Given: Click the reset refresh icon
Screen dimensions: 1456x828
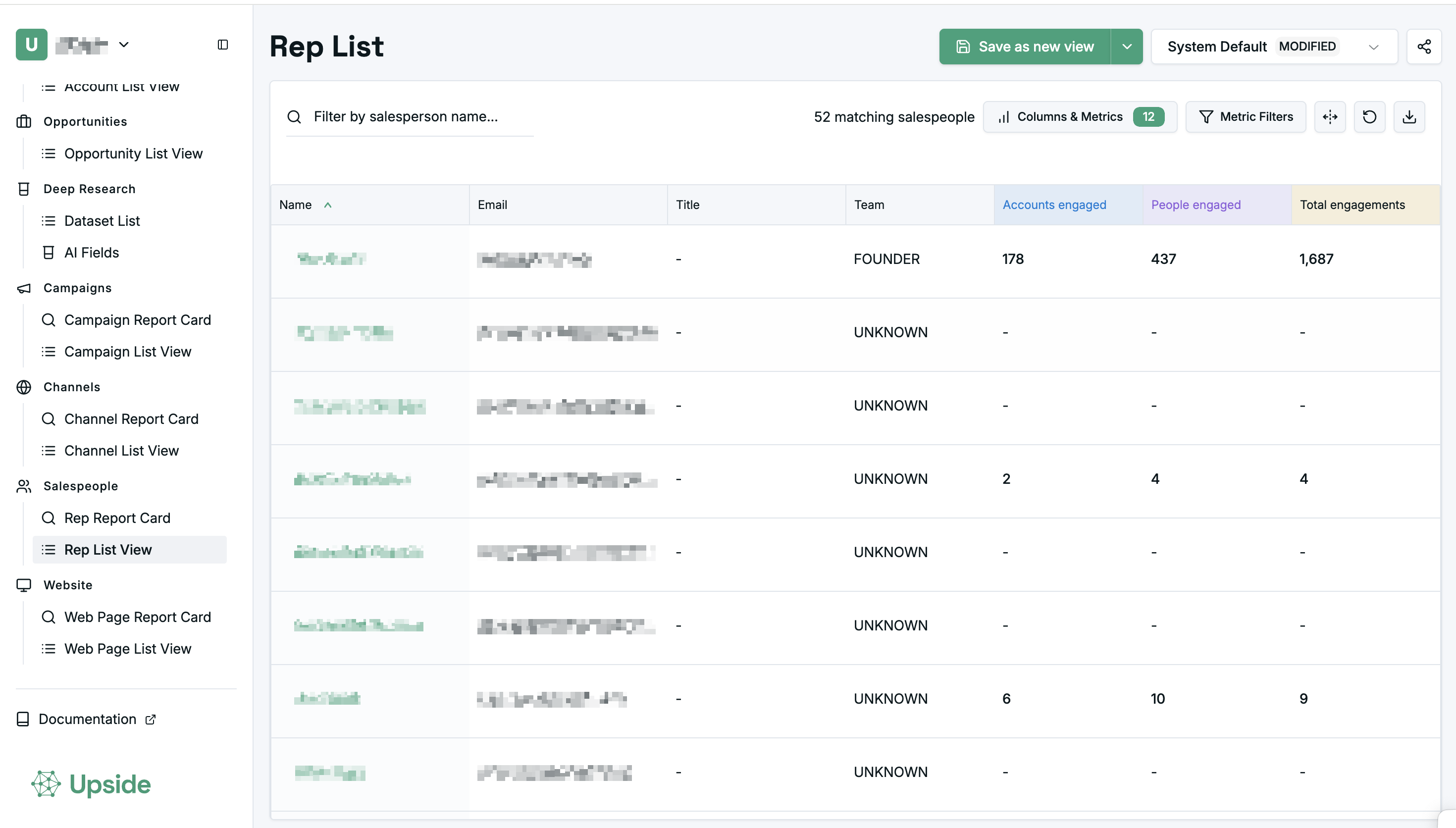Looking at the screenshot, I should click(x=1369, y=116).
